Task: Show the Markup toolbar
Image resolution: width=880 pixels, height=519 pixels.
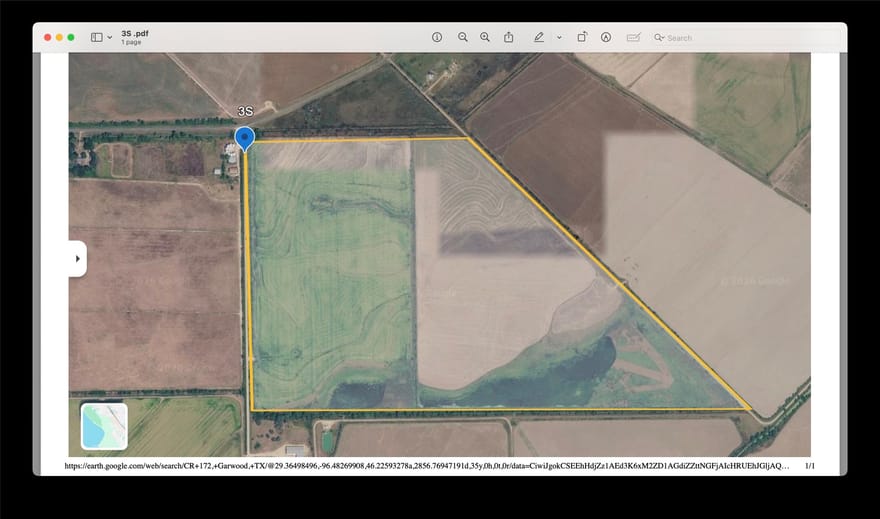Action: click(606, 37)
